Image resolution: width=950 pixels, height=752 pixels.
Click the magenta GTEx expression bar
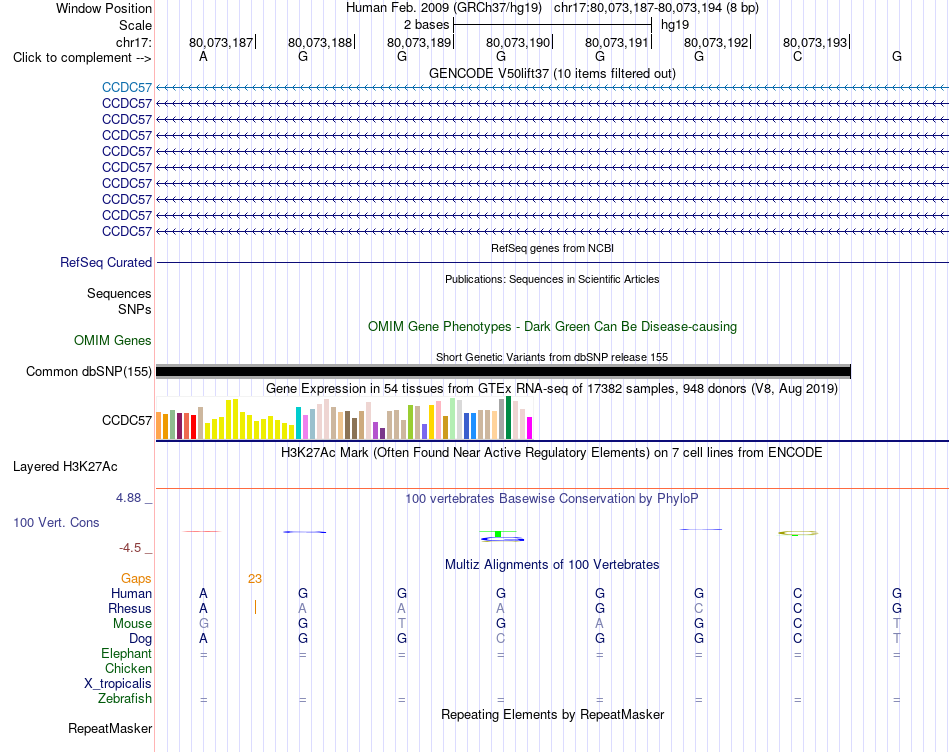pyautogui.click(x=530, y=428)
